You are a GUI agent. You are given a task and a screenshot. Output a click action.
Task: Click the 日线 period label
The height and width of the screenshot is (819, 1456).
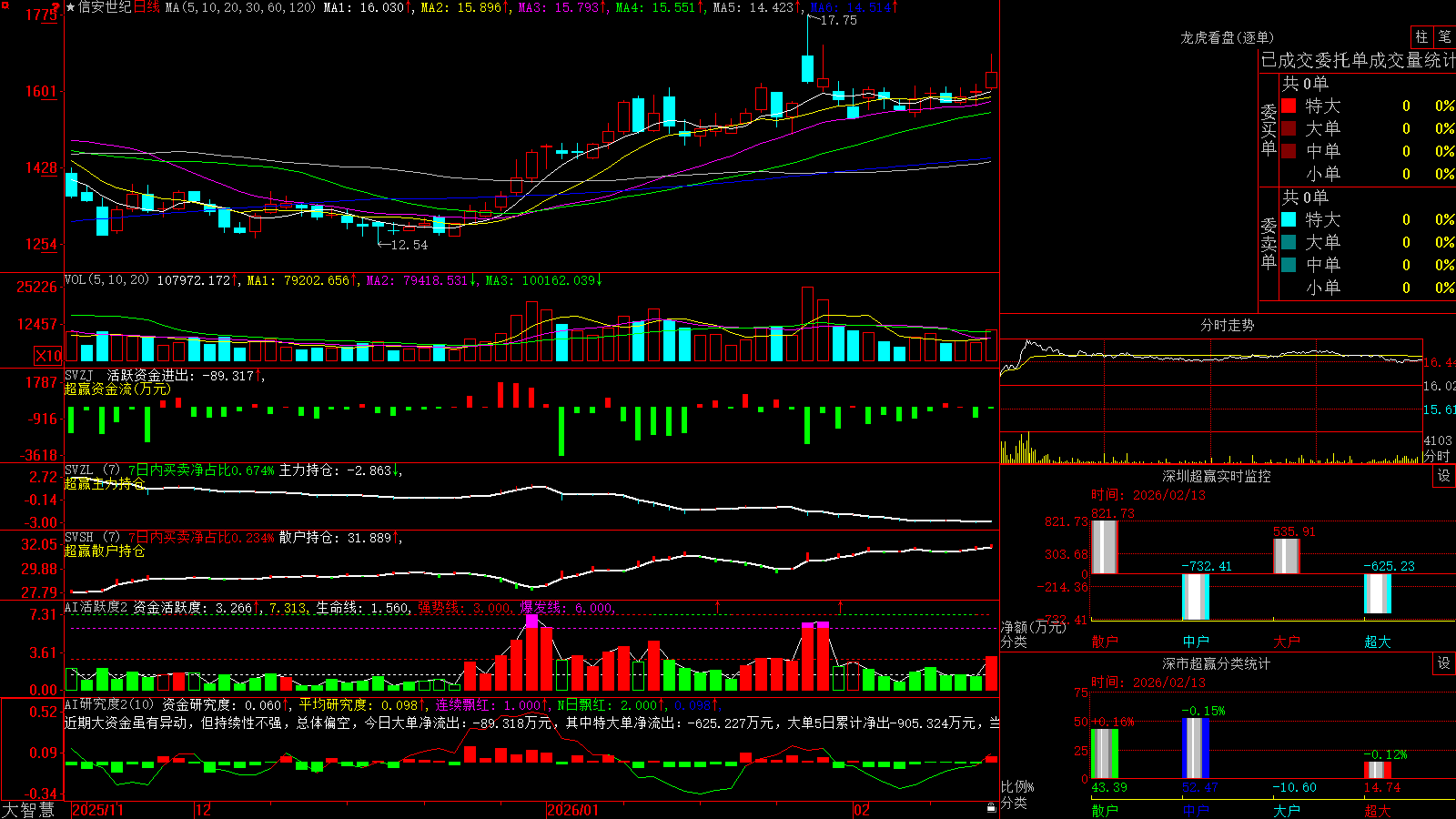(147, 7)
